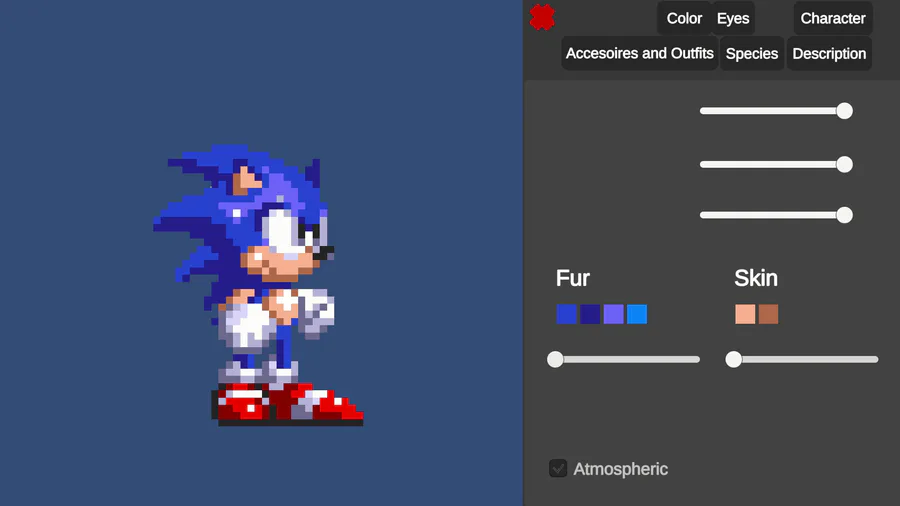The image size is (900, 506).
Task: Click the third color slider handle
Action: pyautogui.click(x=844, y=215)
